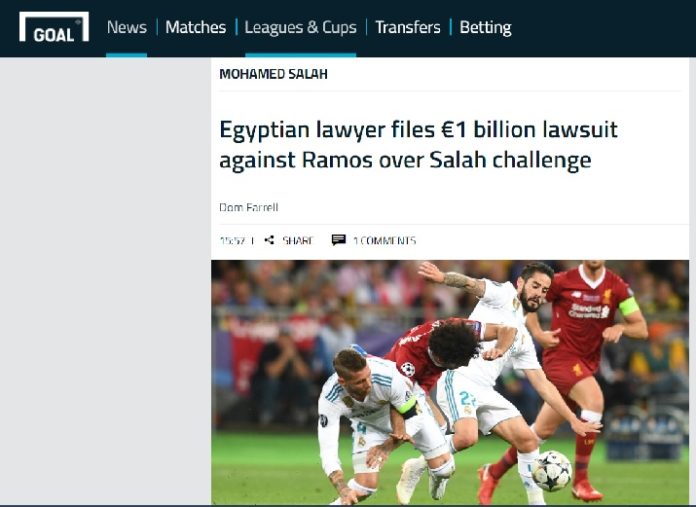The width and height of the screenshot is (696, 507).
Task: Click the share icon
Action: pos(269,240)
